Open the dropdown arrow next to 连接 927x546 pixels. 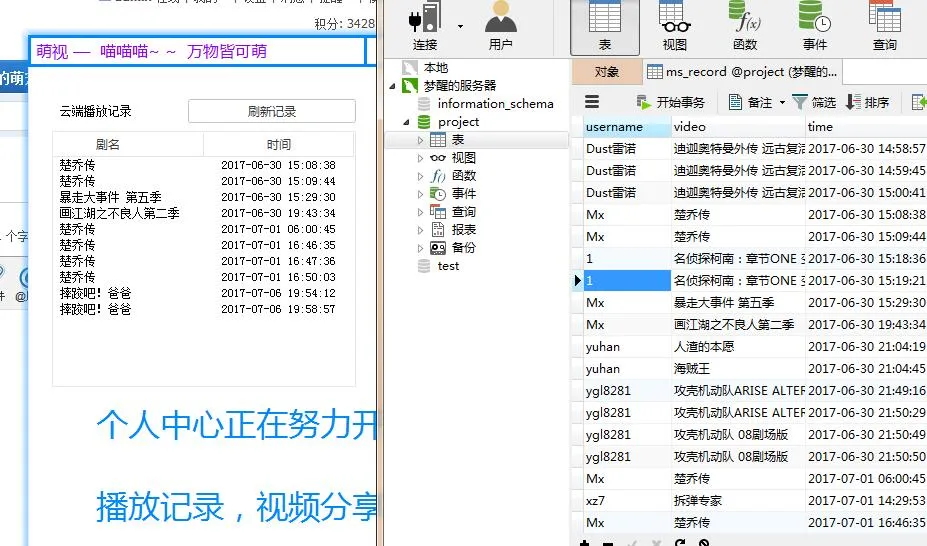click(460, 26)
